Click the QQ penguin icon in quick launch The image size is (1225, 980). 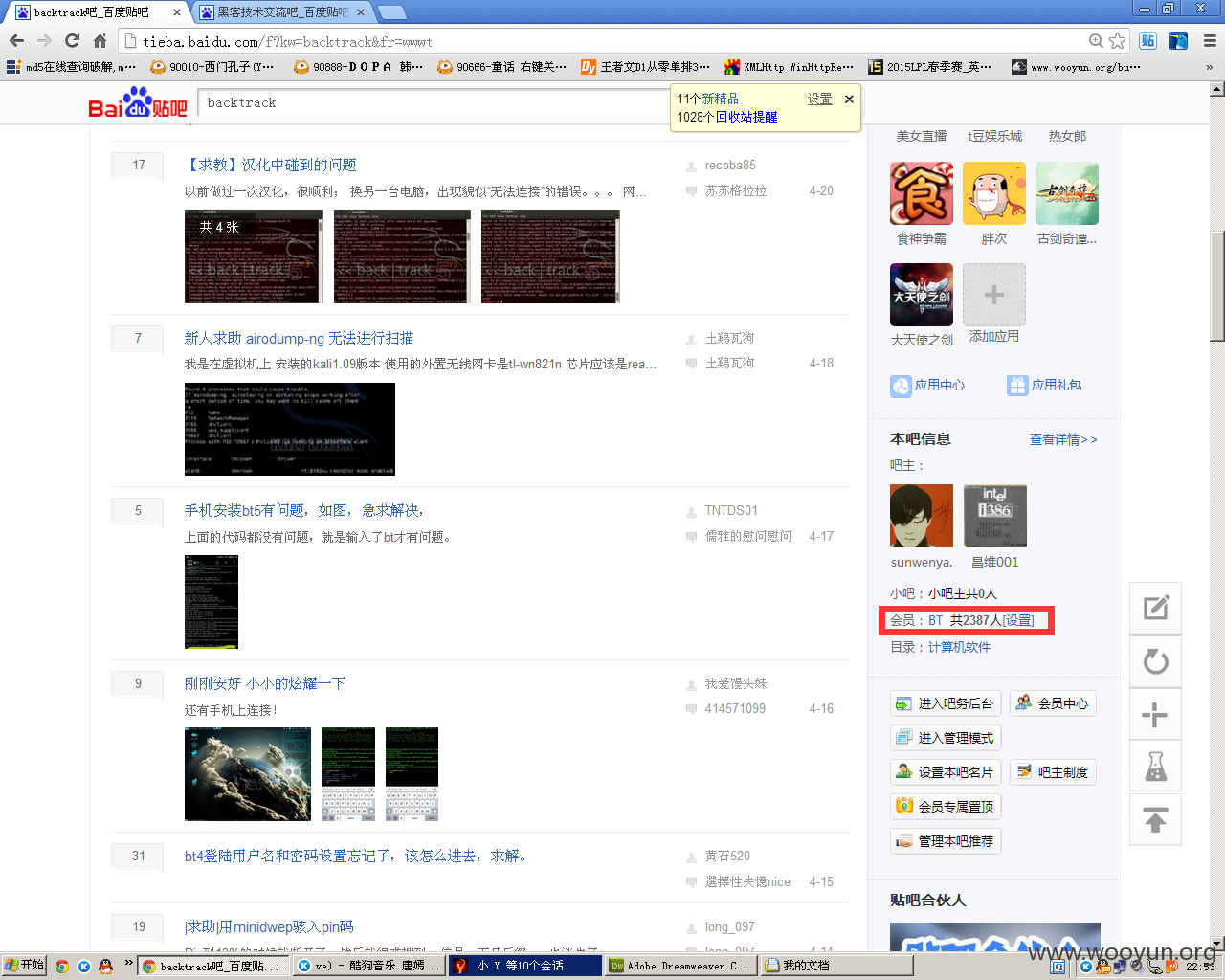[105, 967]
